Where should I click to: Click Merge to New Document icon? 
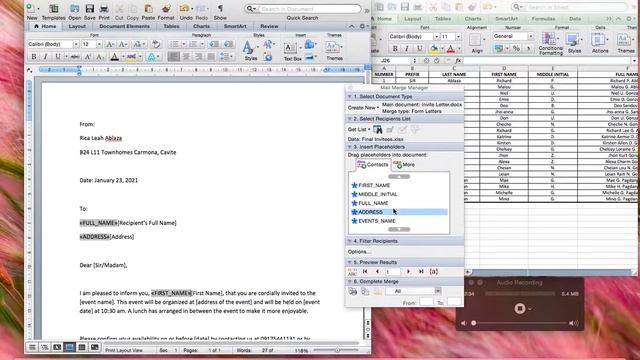(x=365, y=291)
